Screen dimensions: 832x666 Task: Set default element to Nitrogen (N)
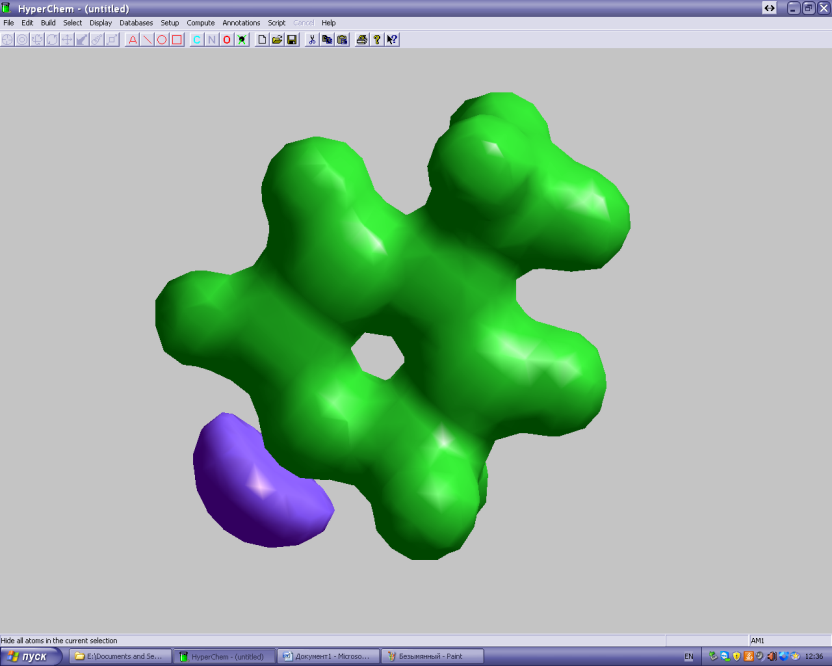[x=212, y=40]
